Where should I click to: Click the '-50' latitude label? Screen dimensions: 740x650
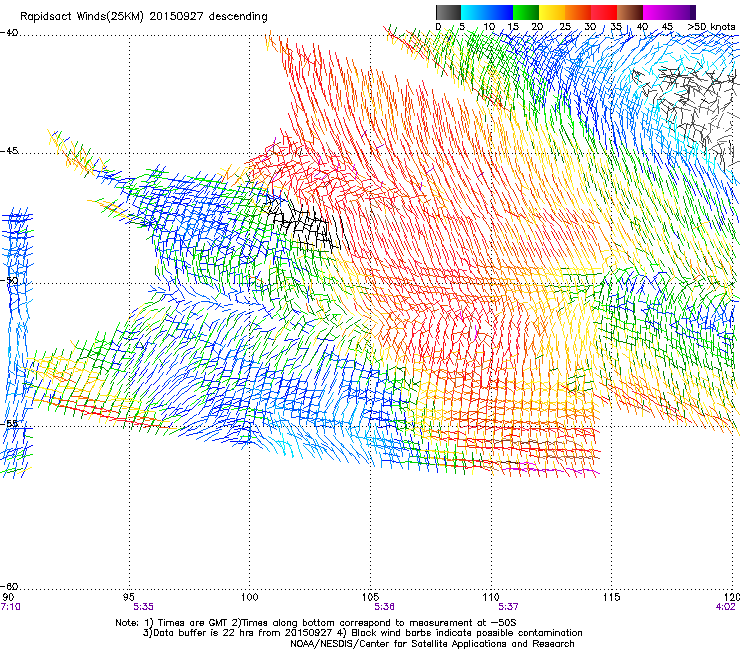click(9, 280)
